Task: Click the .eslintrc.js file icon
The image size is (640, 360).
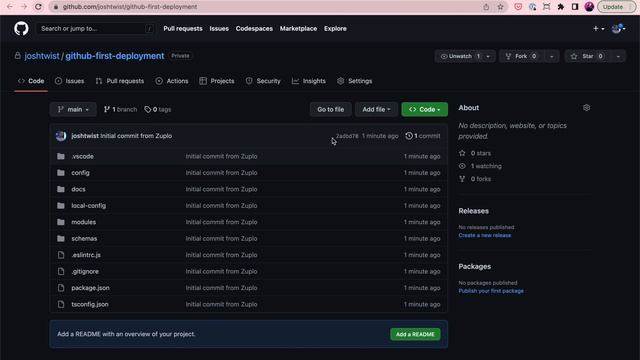Action: [x=61, y=255]
